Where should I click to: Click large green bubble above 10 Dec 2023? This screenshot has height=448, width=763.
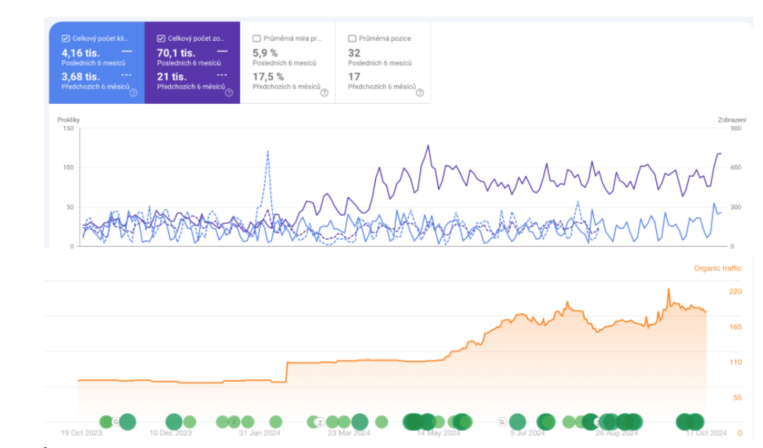pyautogui.click(x=174, y=422)
